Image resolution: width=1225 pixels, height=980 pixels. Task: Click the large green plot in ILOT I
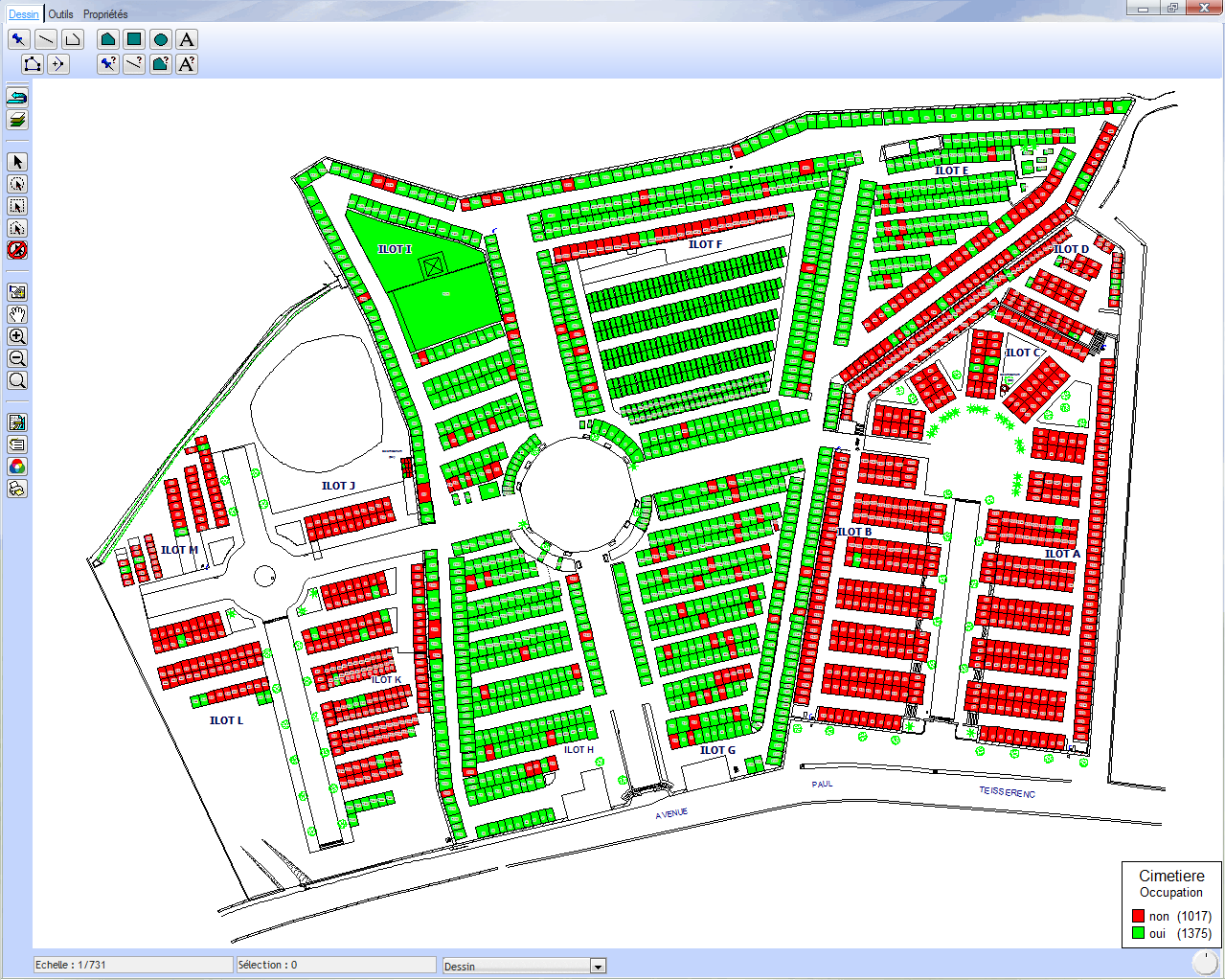pyautogui.click(x=445, y=305)
